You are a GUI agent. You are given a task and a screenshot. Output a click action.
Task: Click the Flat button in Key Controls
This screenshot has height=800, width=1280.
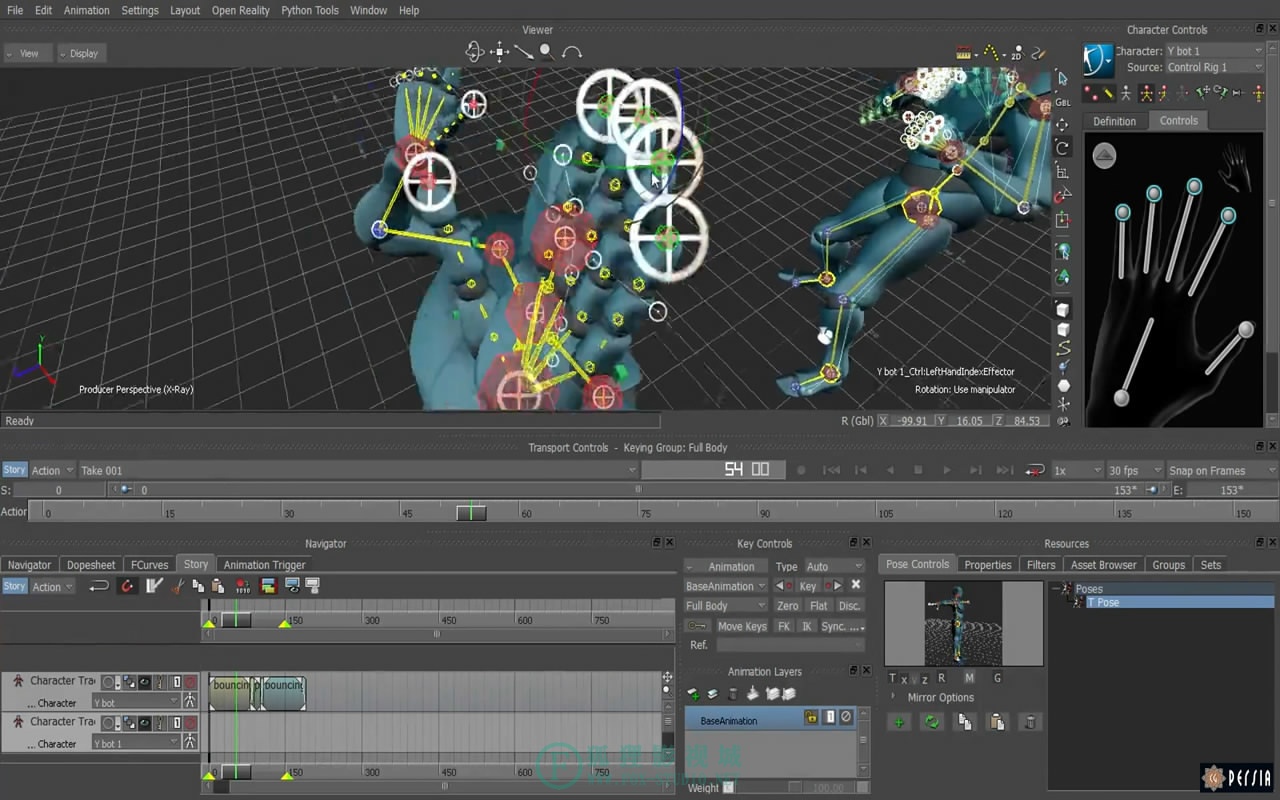tap(819, 606)
